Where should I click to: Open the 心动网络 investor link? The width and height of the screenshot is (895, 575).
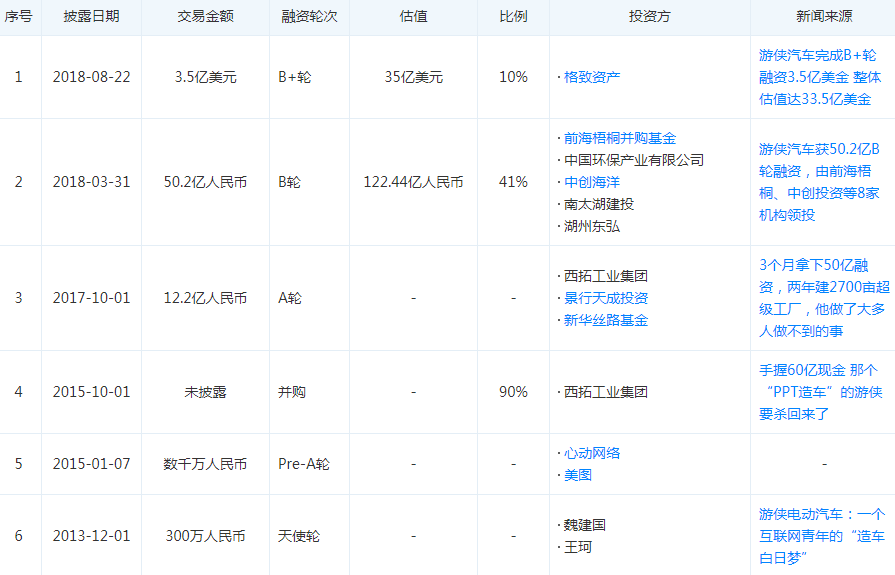pyautogui.click(x=592, y=453)
